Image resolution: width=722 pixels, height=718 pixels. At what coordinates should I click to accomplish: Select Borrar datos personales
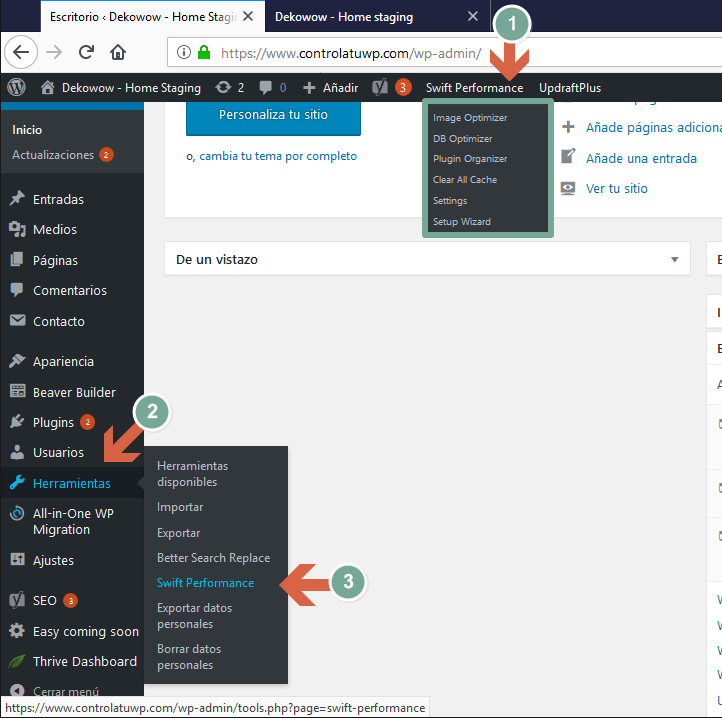click(189, 656)
